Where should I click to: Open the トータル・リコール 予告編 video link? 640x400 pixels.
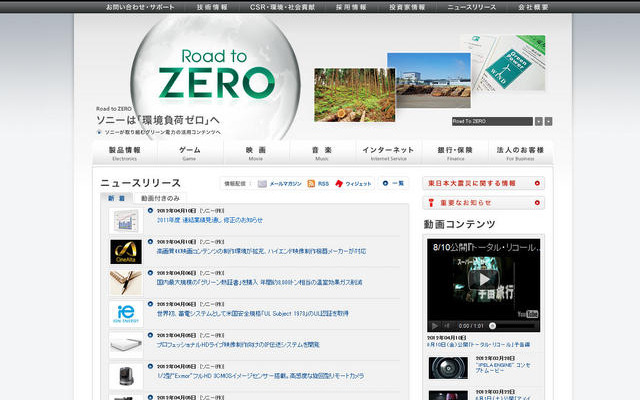tap(478, 344)
